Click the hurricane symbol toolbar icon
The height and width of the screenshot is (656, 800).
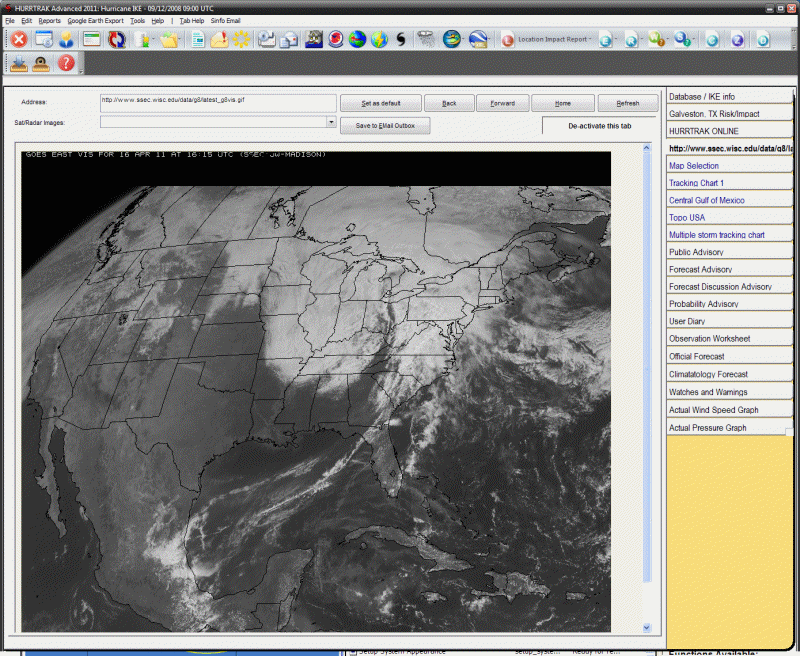click(401, 40)
